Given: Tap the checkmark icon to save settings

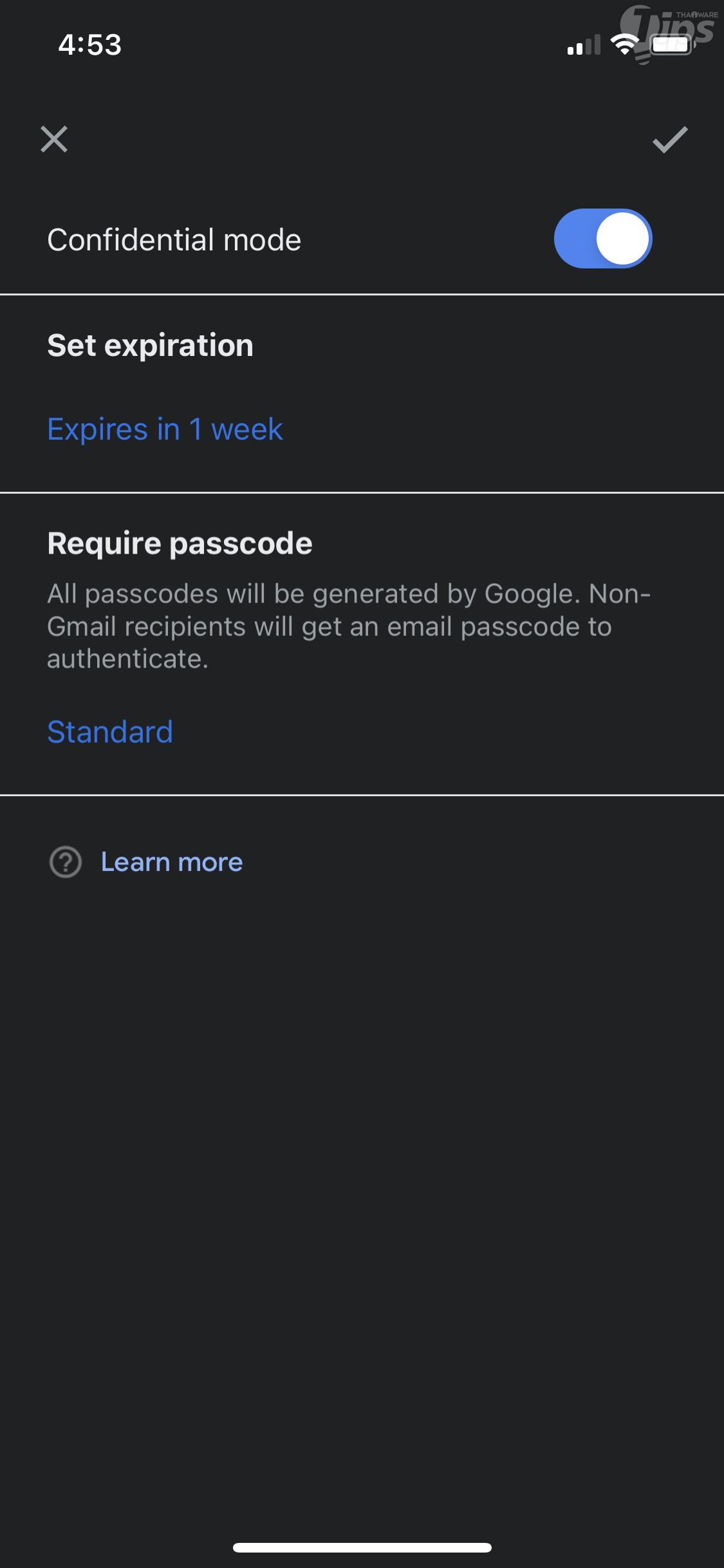Looking at the screenshot, I should point(670,140).
